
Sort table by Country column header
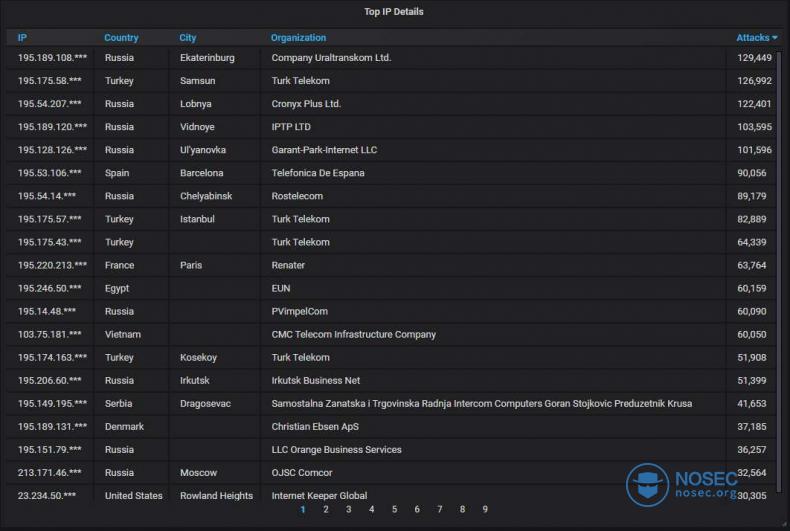(121, 38)
